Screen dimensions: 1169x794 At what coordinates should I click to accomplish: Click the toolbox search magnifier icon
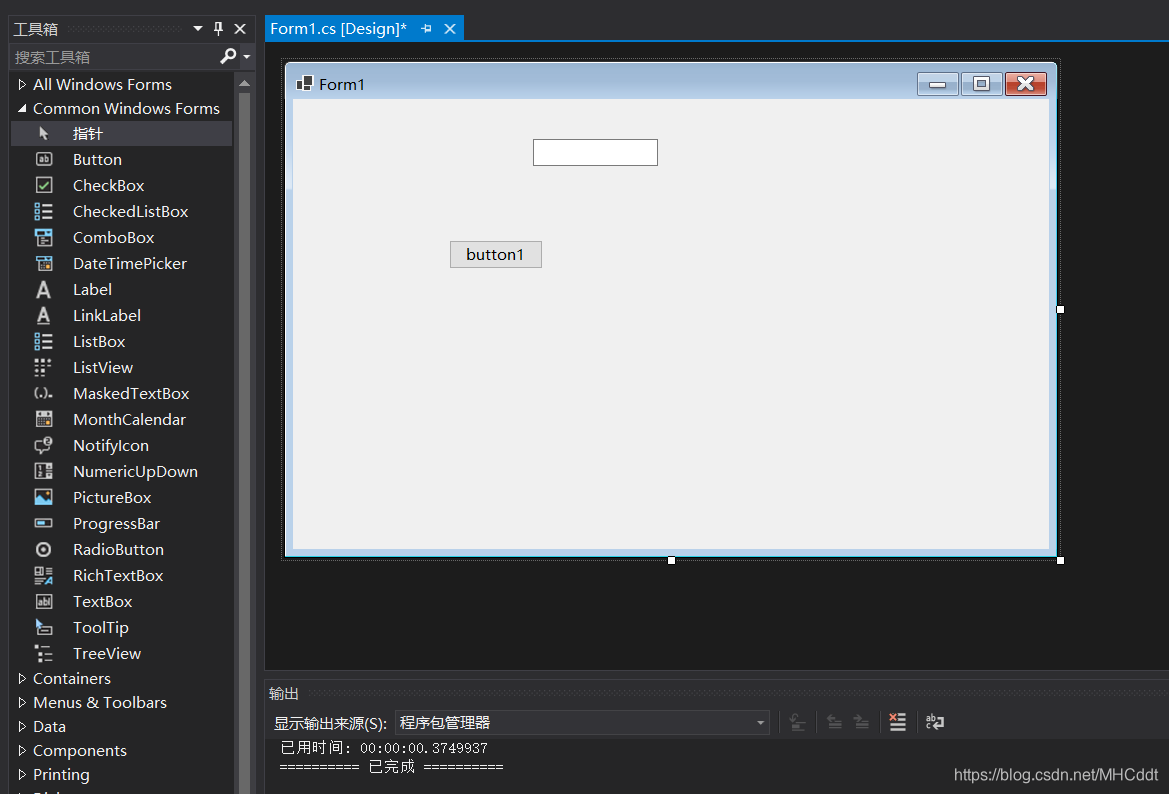(x=228, y=56)
